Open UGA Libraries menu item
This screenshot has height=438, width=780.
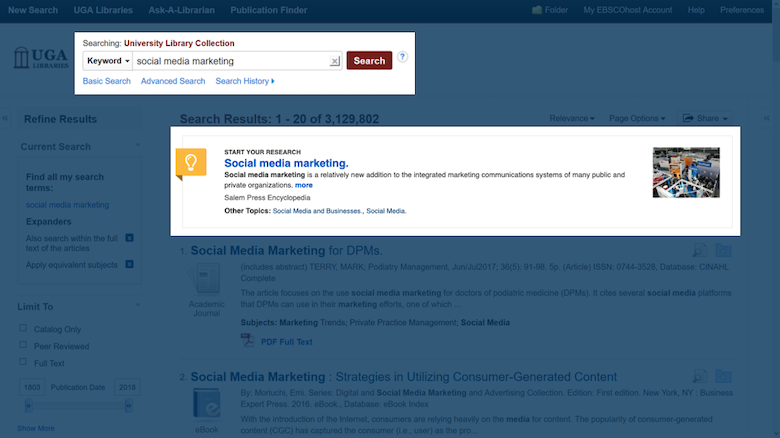click(x=103, y=10)
